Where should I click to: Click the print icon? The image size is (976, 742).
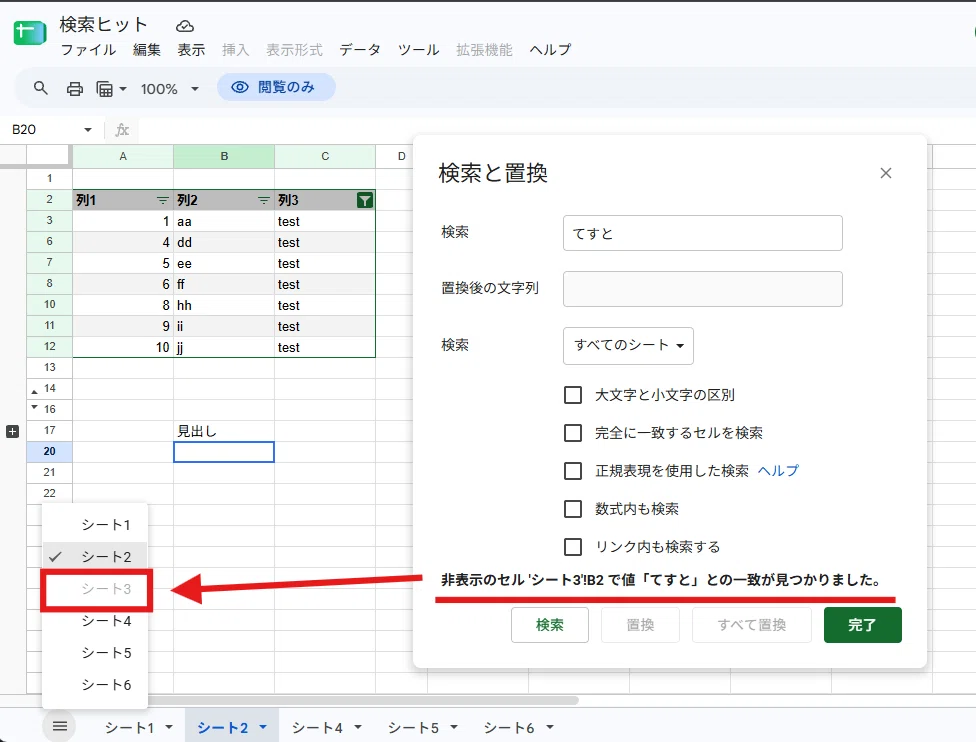tap(75, 89)
